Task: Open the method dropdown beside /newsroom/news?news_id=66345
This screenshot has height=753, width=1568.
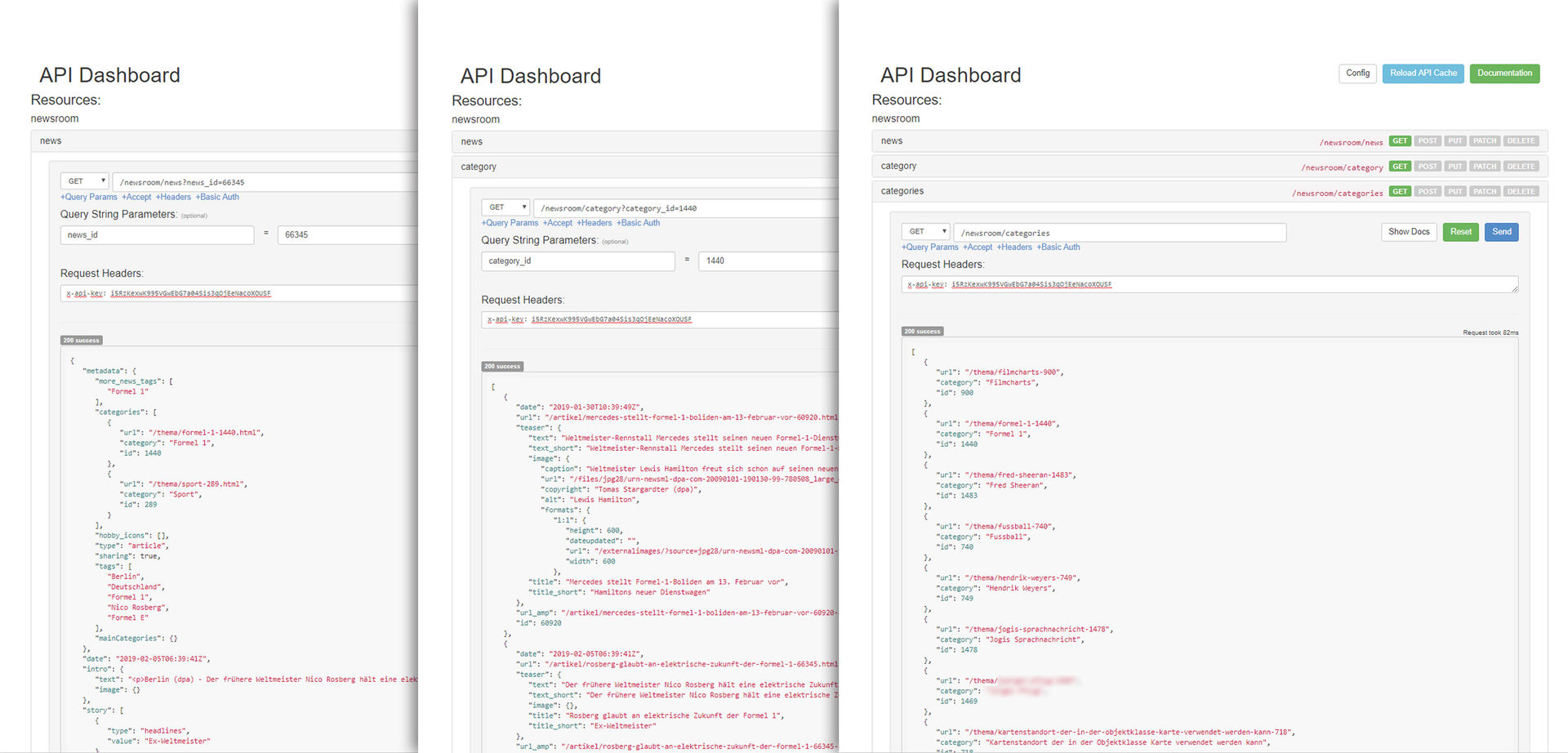Action: pos(84,181)
